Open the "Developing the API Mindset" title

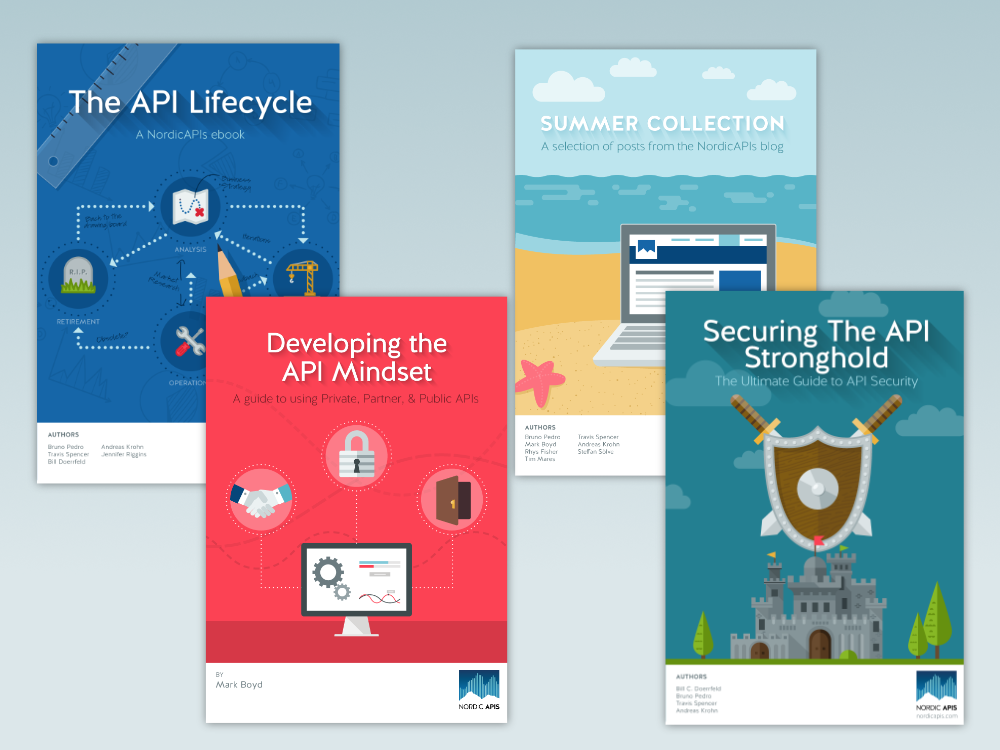pos(357,357)
